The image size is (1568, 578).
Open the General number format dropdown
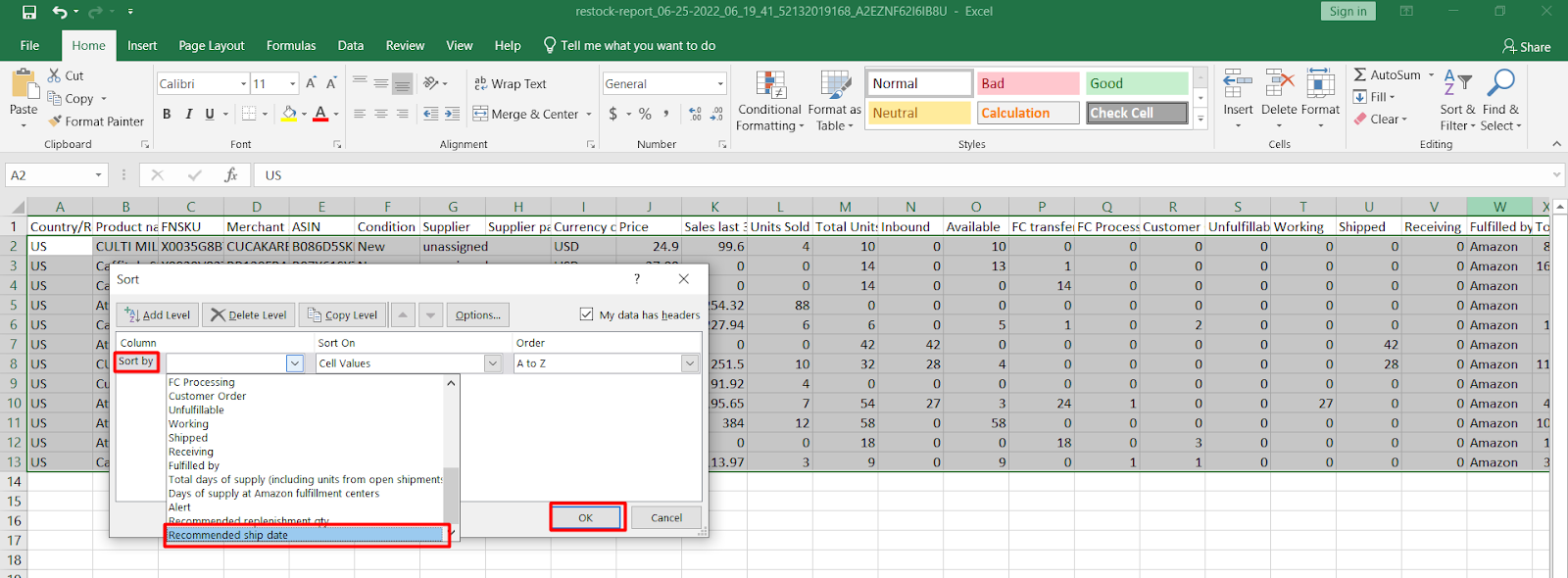tap(720, 84)
